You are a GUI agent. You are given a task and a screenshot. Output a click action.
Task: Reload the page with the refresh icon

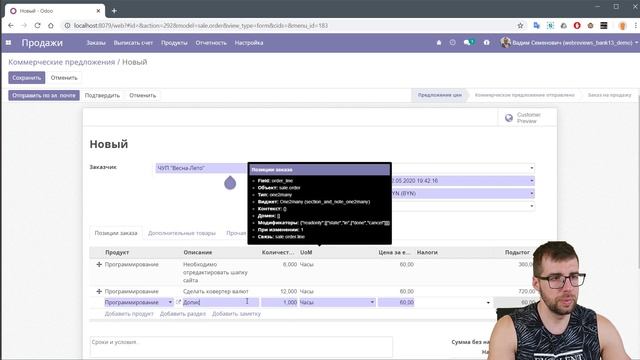point(38,25)
